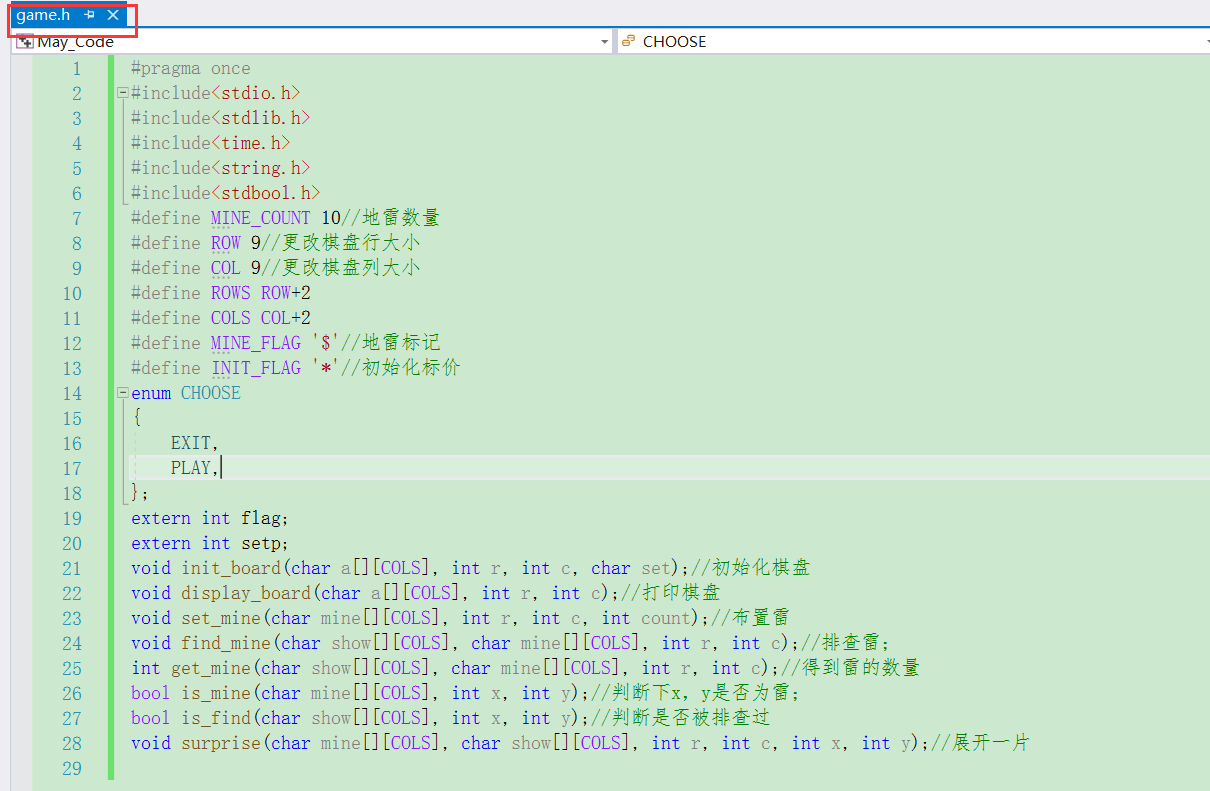Click the comment '//更改棋盘行大小'
1210x791 pixels.
(340, 243)
